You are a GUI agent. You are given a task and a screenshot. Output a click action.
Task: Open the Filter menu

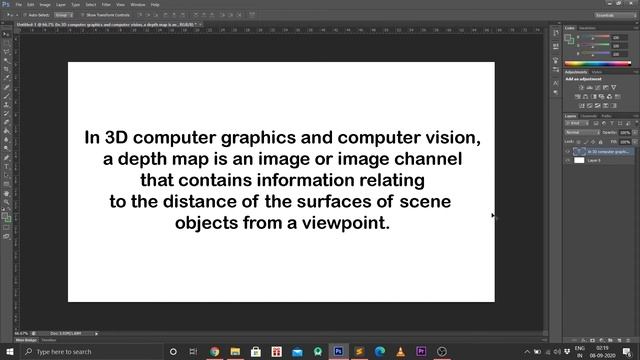point(106,5)
